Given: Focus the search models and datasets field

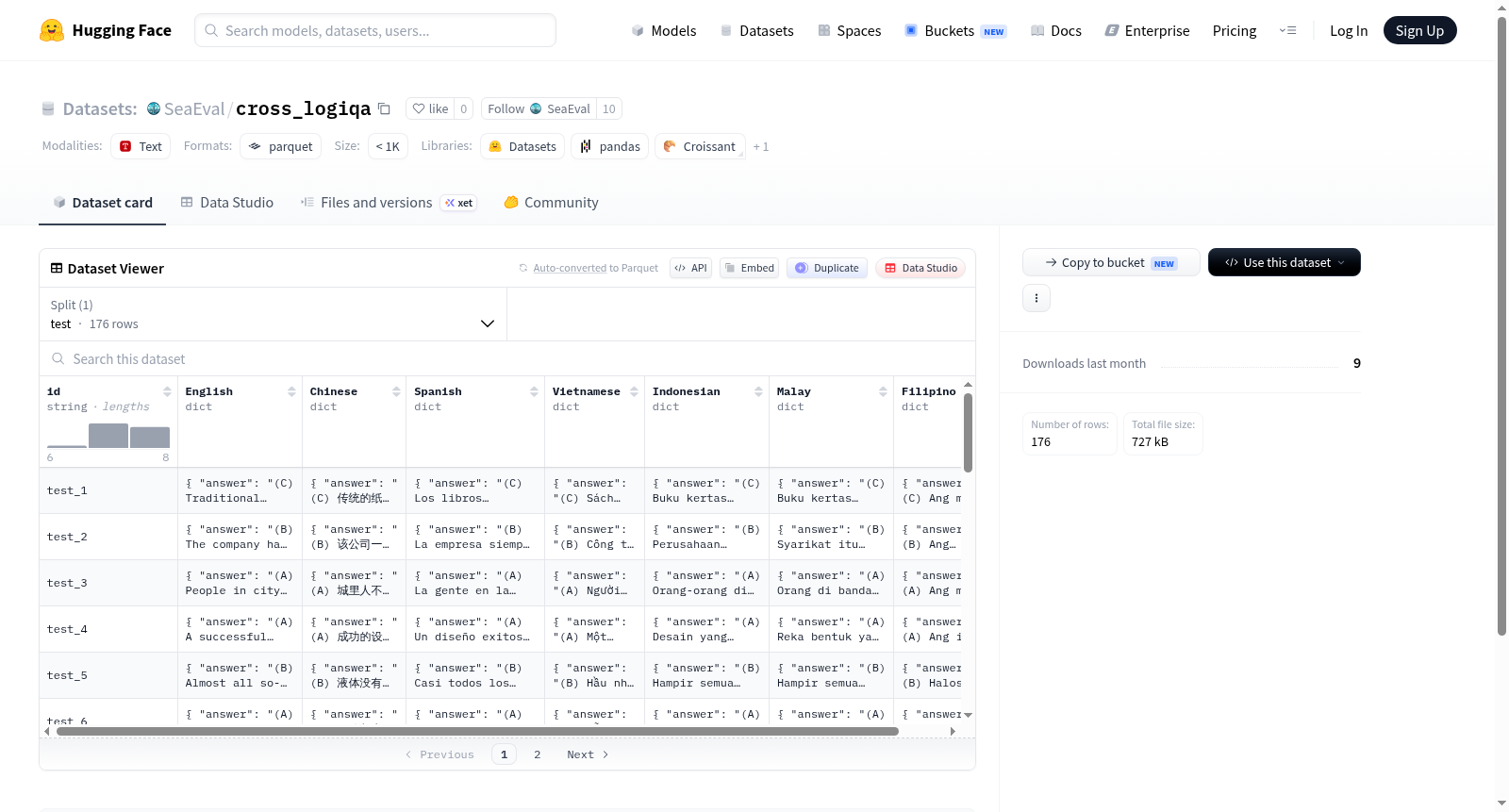Looking at the screenshot, I should click(375, 30).
